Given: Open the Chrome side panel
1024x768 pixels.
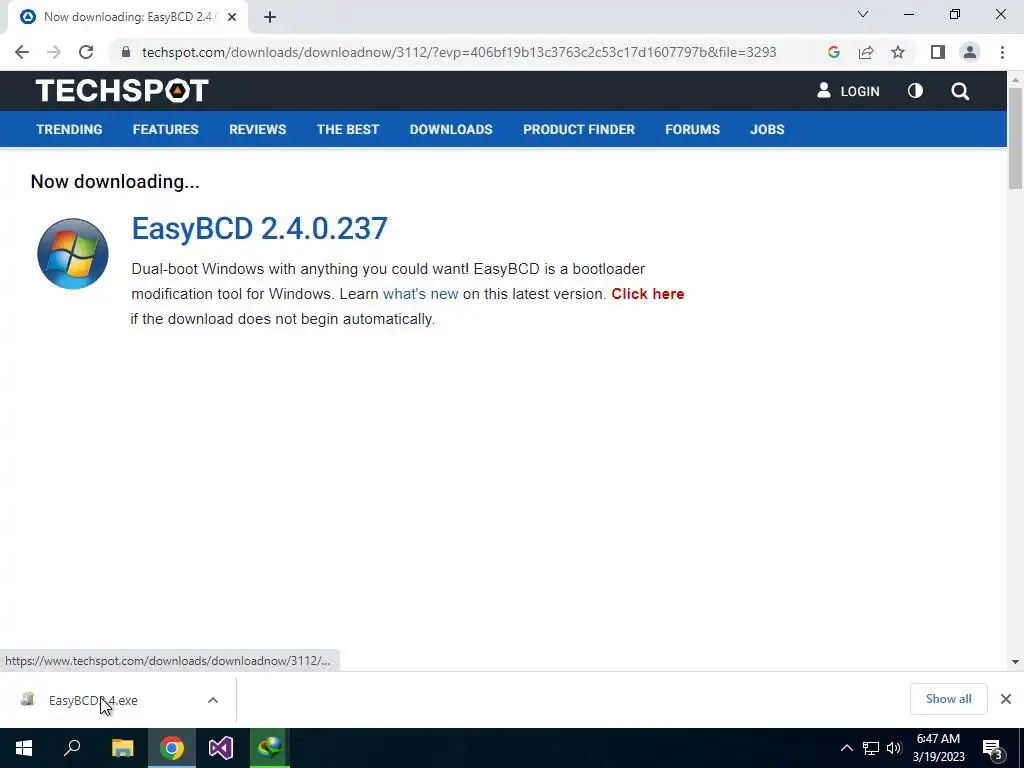Looking at the screenshot, I should point(938,52).
